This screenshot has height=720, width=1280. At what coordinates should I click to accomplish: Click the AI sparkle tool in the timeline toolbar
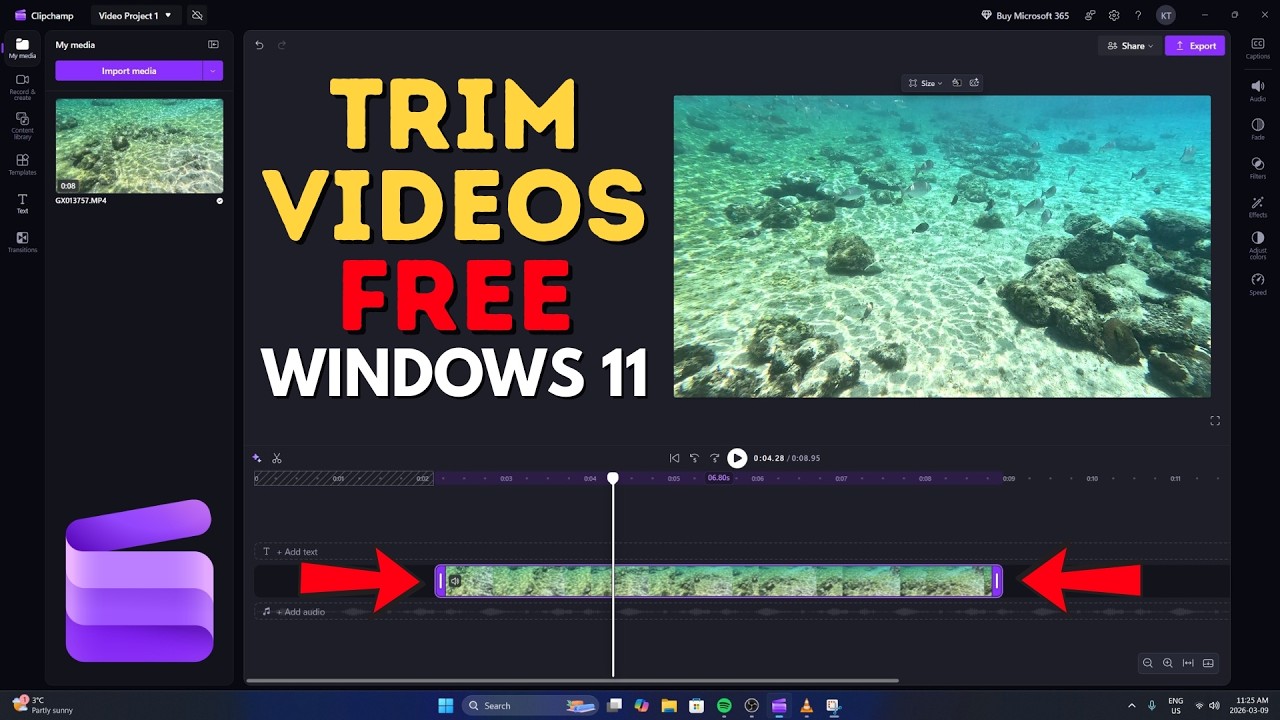coord(257,458)
